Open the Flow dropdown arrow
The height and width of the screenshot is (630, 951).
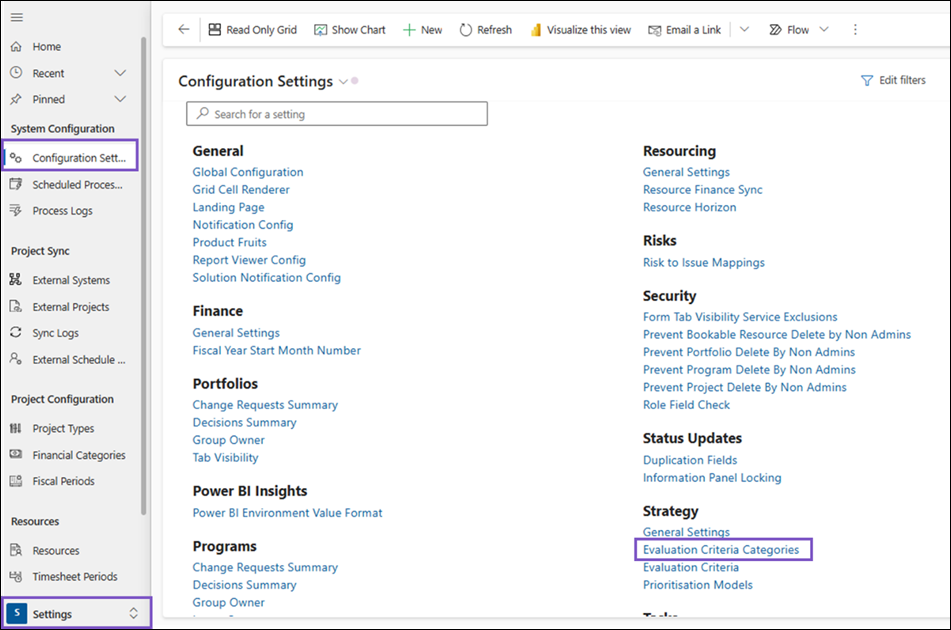(824, 30)
